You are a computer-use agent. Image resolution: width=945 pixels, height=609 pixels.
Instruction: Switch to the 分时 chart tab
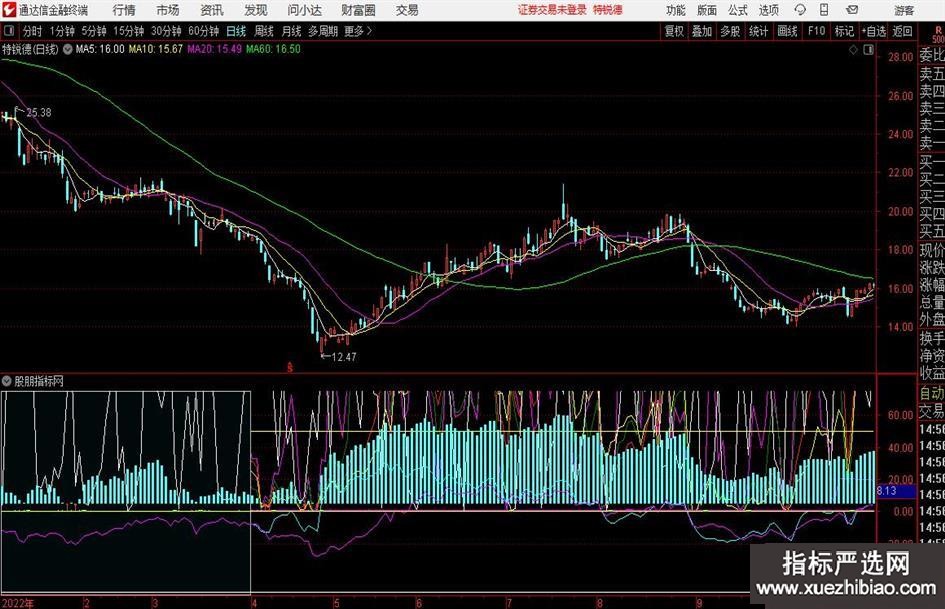point(32,31)
